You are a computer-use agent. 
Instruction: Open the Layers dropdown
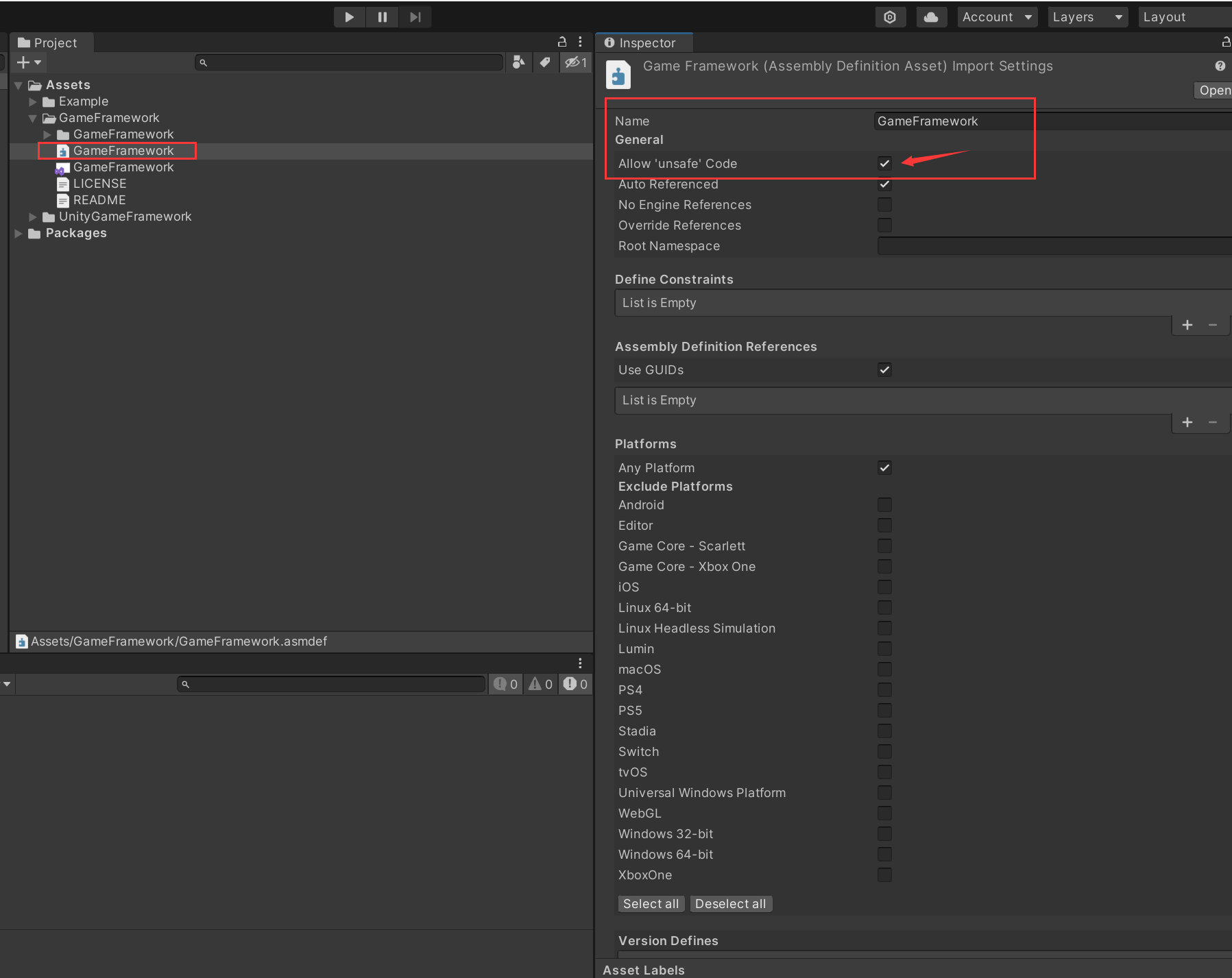point(1087,17)
